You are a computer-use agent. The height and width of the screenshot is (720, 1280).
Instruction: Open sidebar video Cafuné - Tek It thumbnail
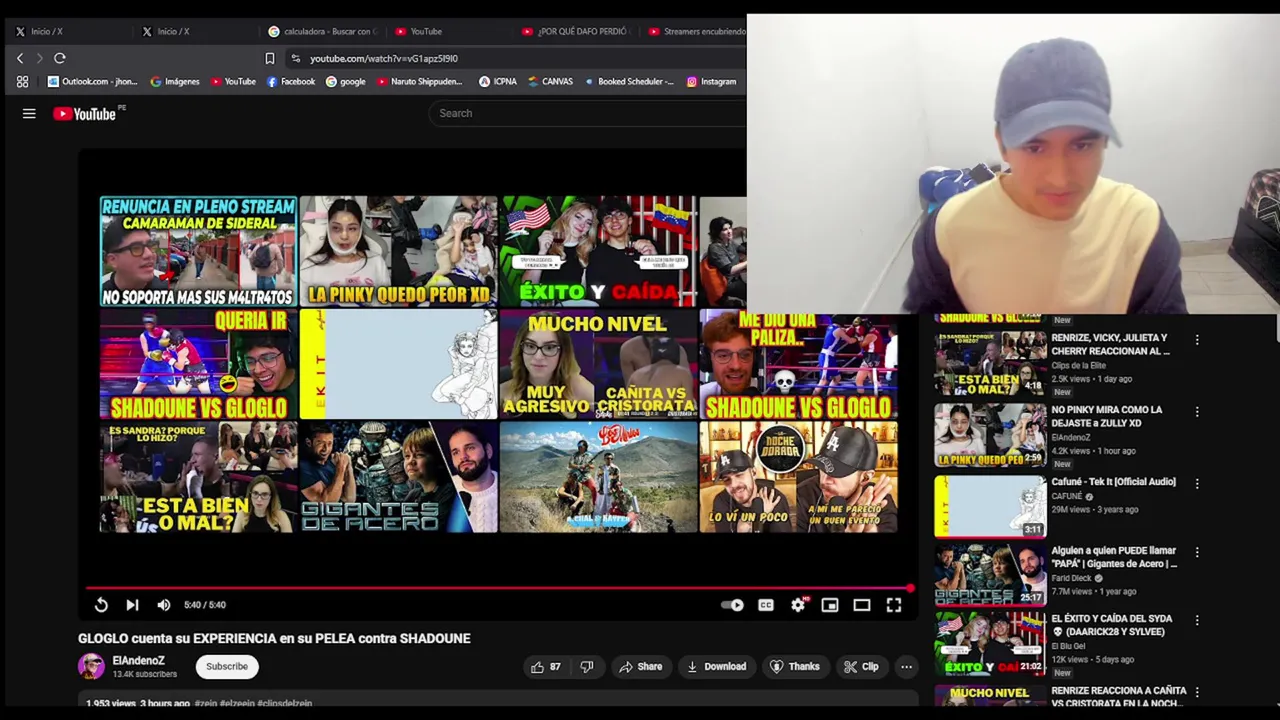990,506
